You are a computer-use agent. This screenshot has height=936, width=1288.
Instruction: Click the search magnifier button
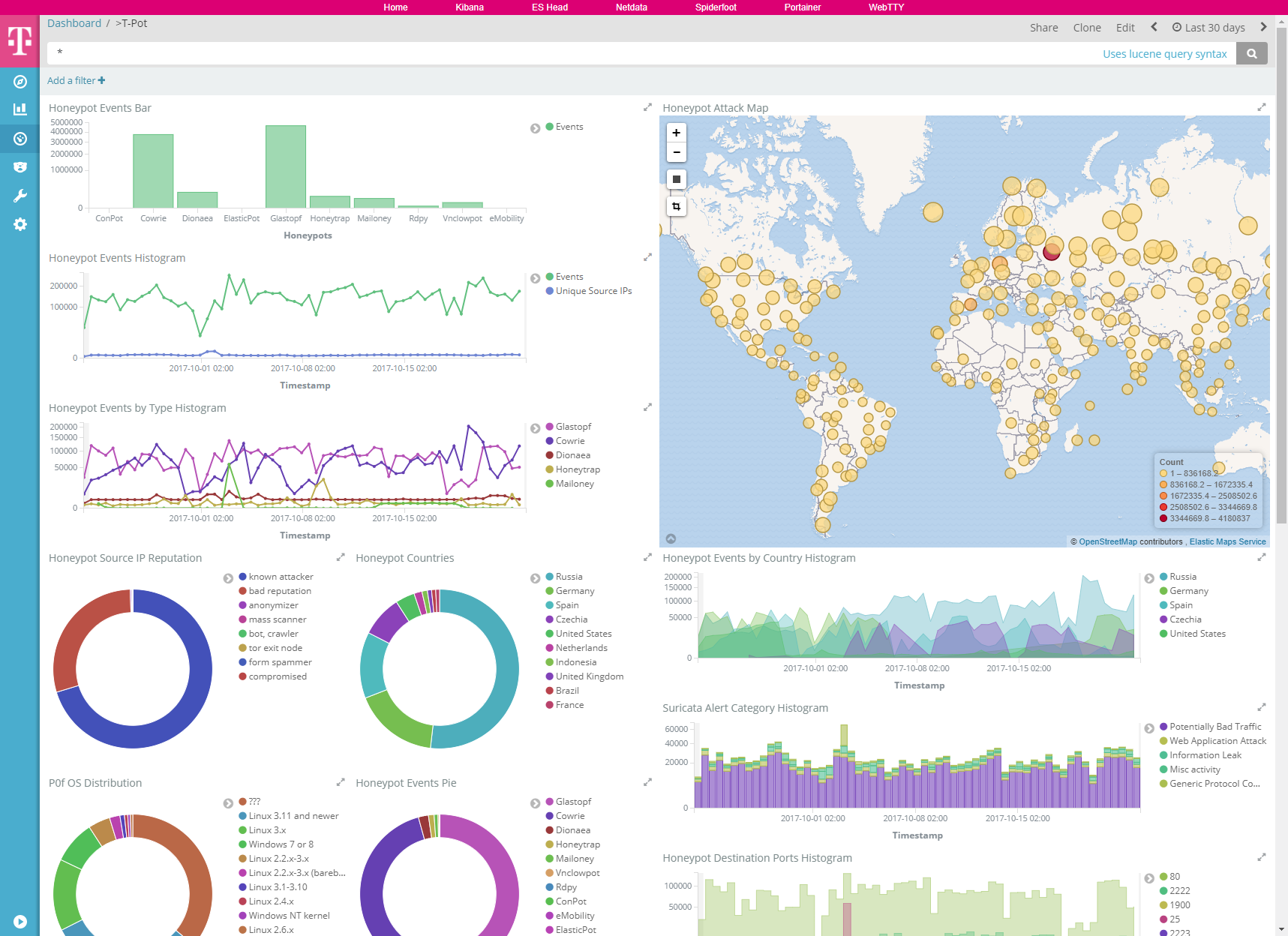coord(1251,53)
